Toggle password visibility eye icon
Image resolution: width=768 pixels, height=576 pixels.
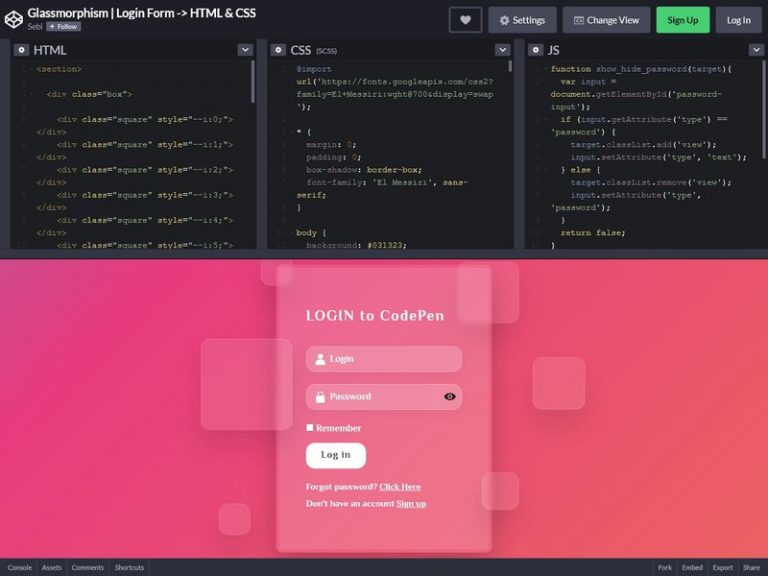click(449, 397)
